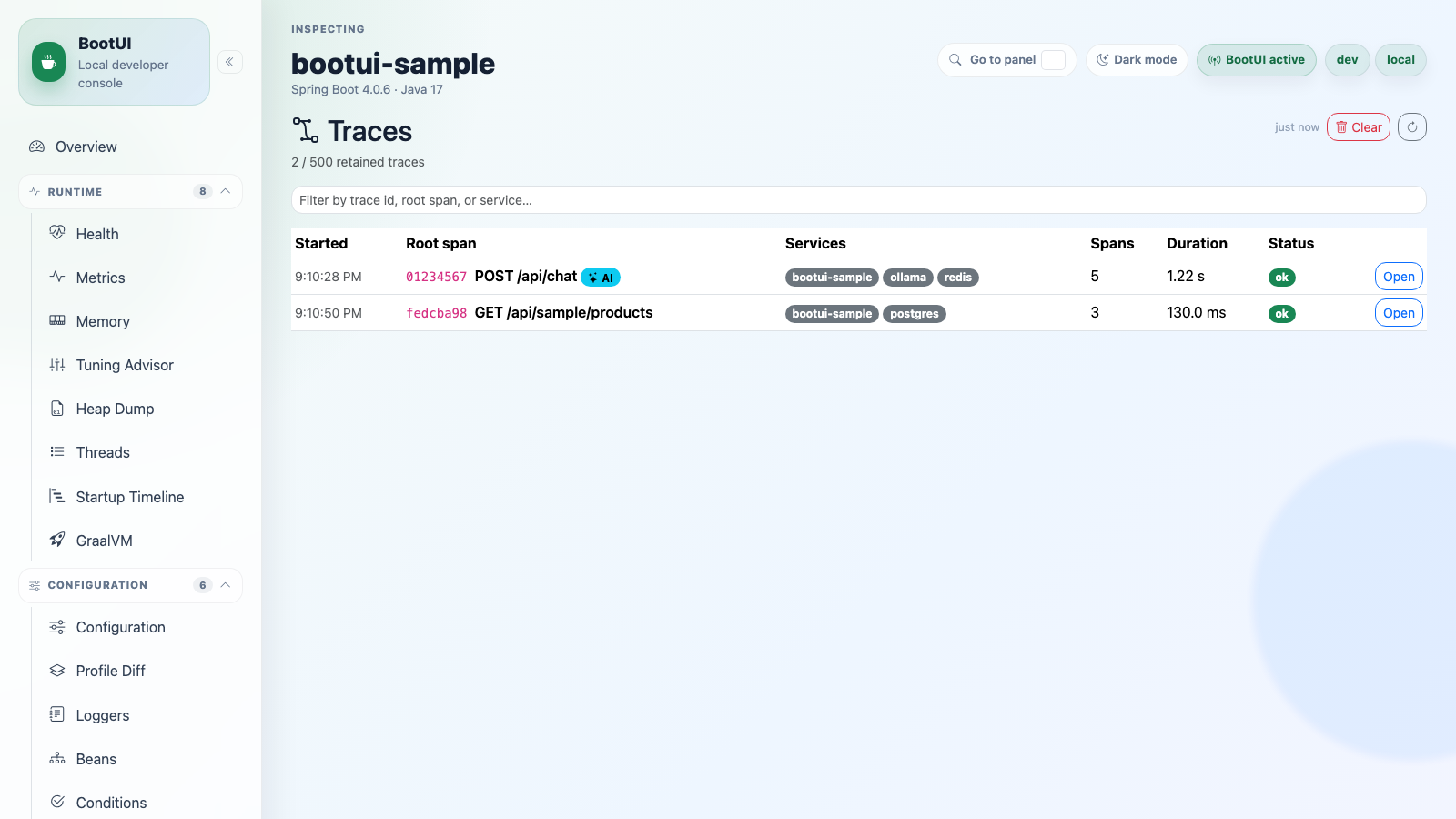Clear all retained traces
The image size is (1456, 819).
[1359, 127]
